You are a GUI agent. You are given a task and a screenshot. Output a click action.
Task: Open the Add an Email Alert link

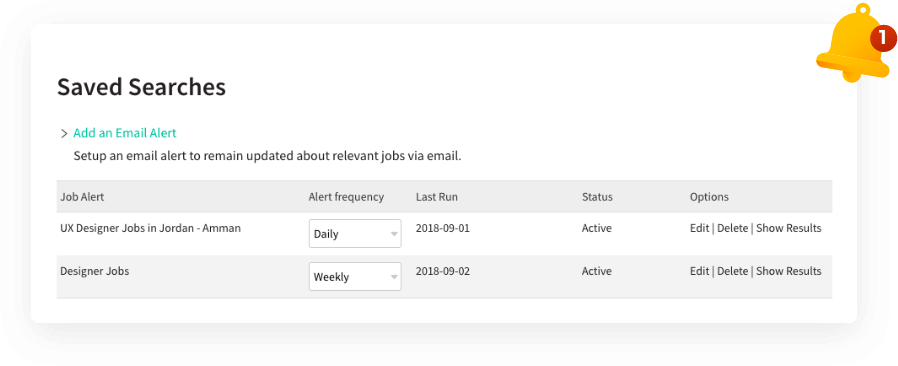(125, 133)
